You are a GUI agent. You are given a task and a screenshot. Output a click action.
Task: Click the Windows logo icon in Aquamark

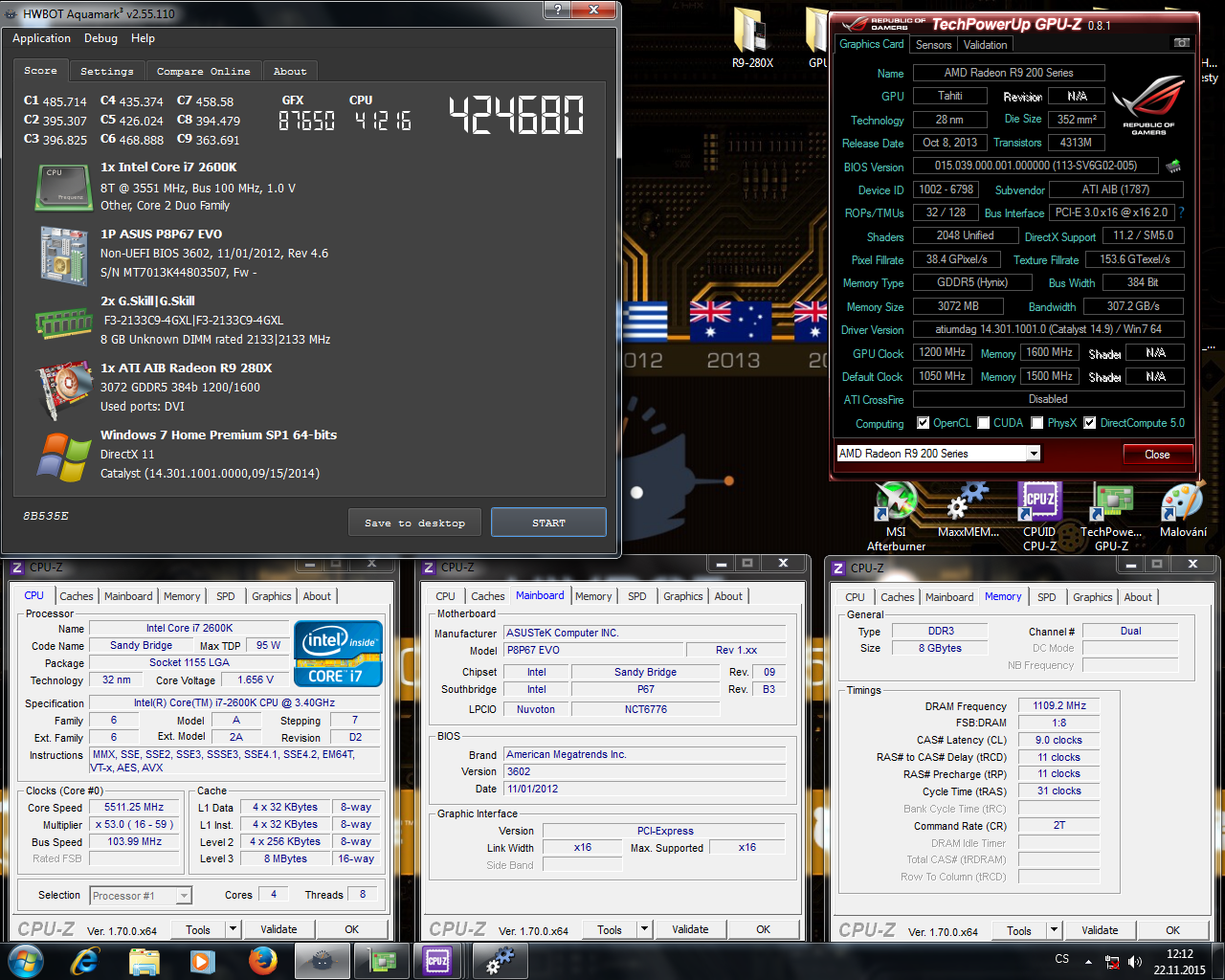[x=64, y=457]
